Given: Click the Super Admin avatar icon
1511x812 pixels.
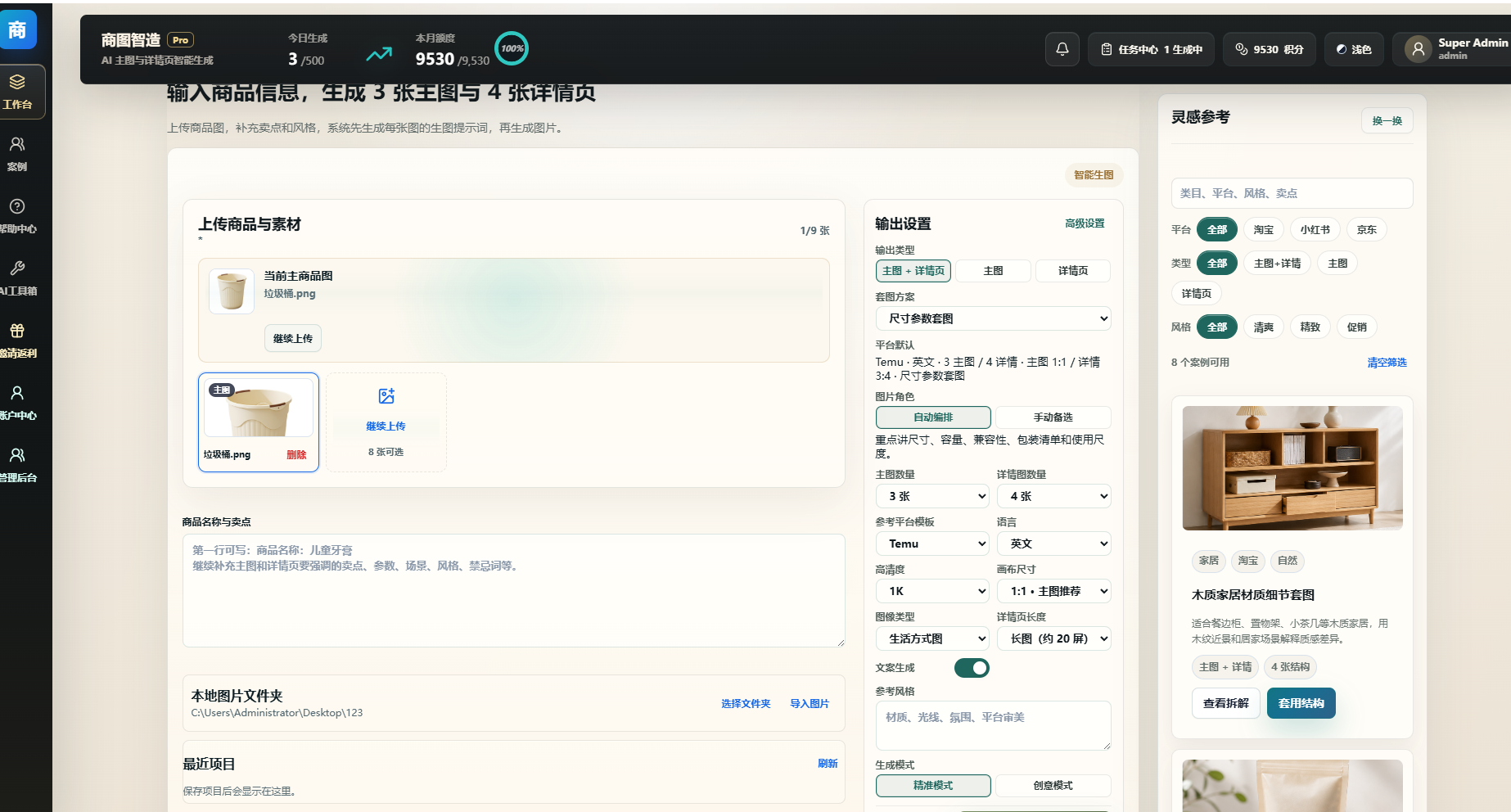Looking at the screenshot, I should pyautogui.click(x=1419, y=49).
